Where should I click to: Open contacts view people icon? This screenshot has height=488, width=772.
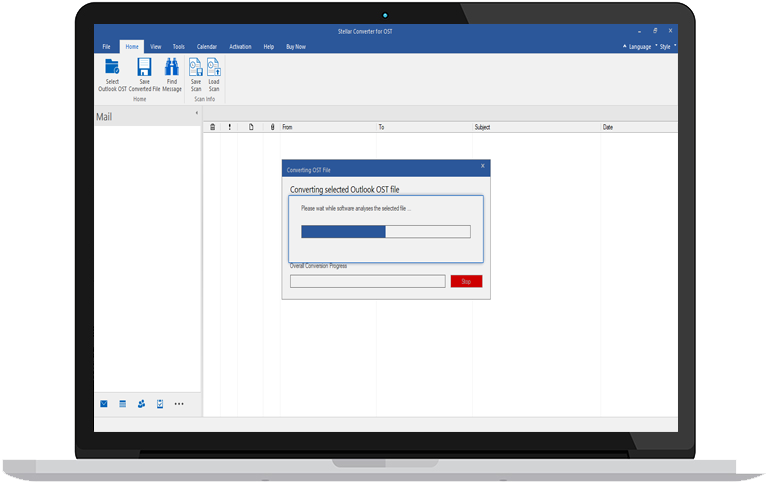[141, 404]
